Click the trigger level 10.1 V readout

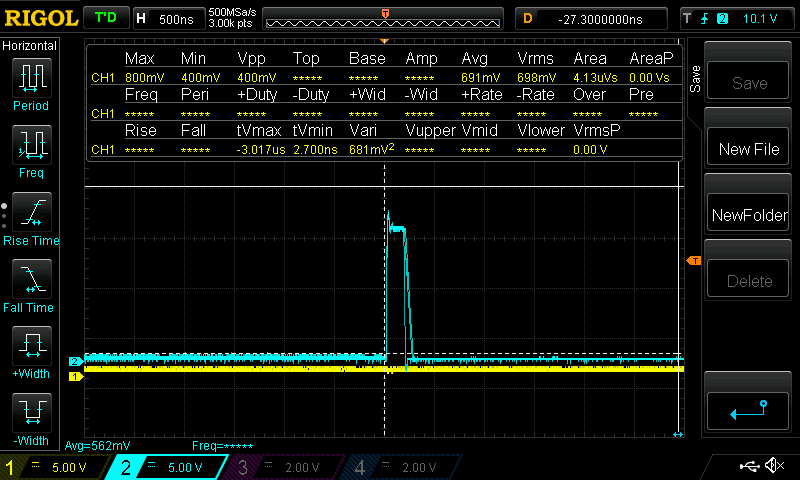(760, 19)
